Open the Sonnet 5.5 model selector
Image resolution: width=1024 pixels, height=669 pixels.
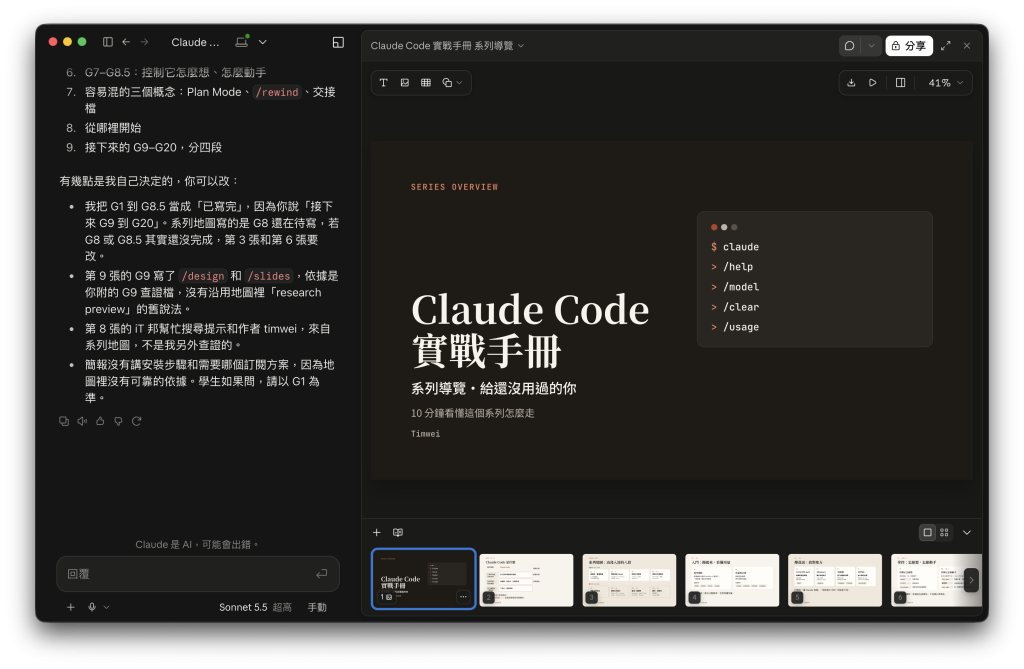[x=255, y=608]
